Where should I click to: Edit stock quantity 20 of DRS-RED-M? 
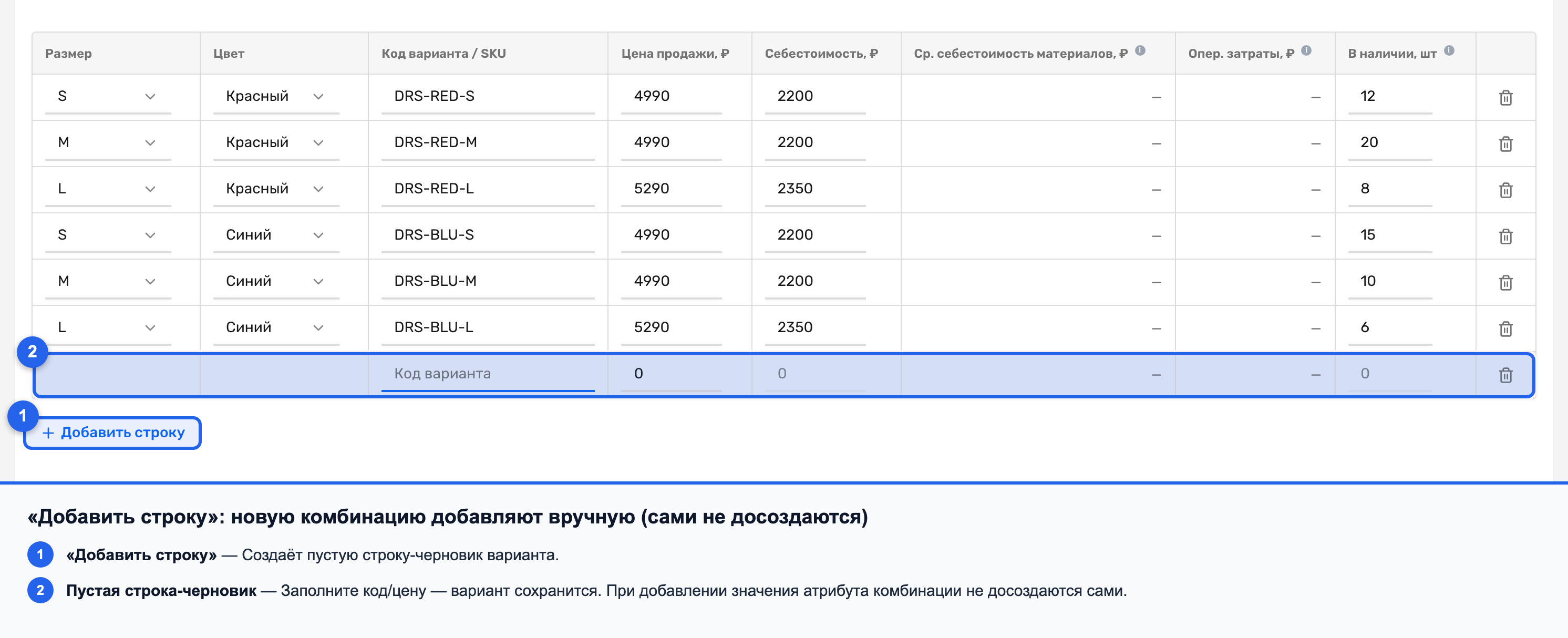(x=1390, y=142)
